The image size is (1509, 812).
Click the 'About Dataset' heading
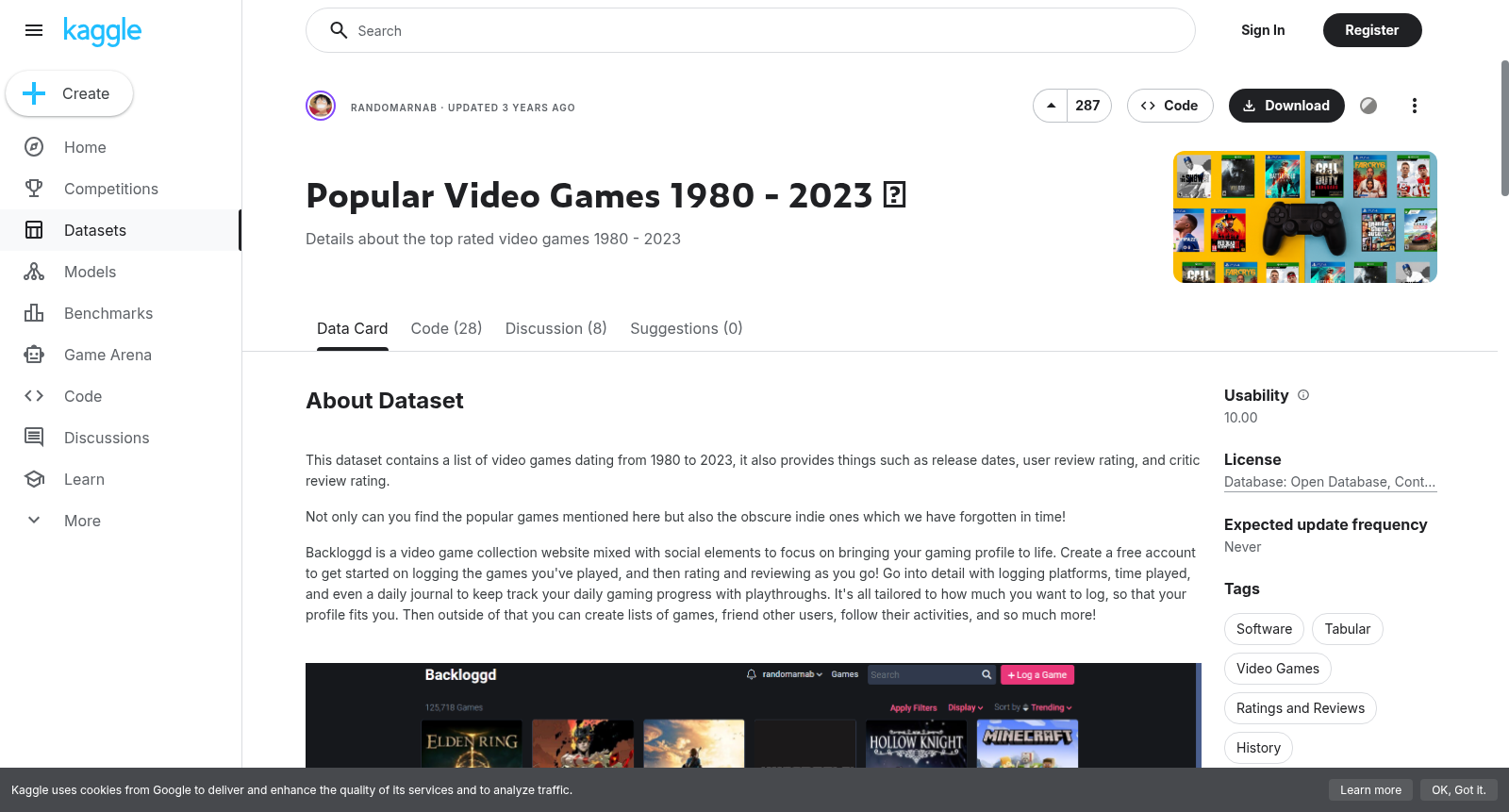point(385,401)
